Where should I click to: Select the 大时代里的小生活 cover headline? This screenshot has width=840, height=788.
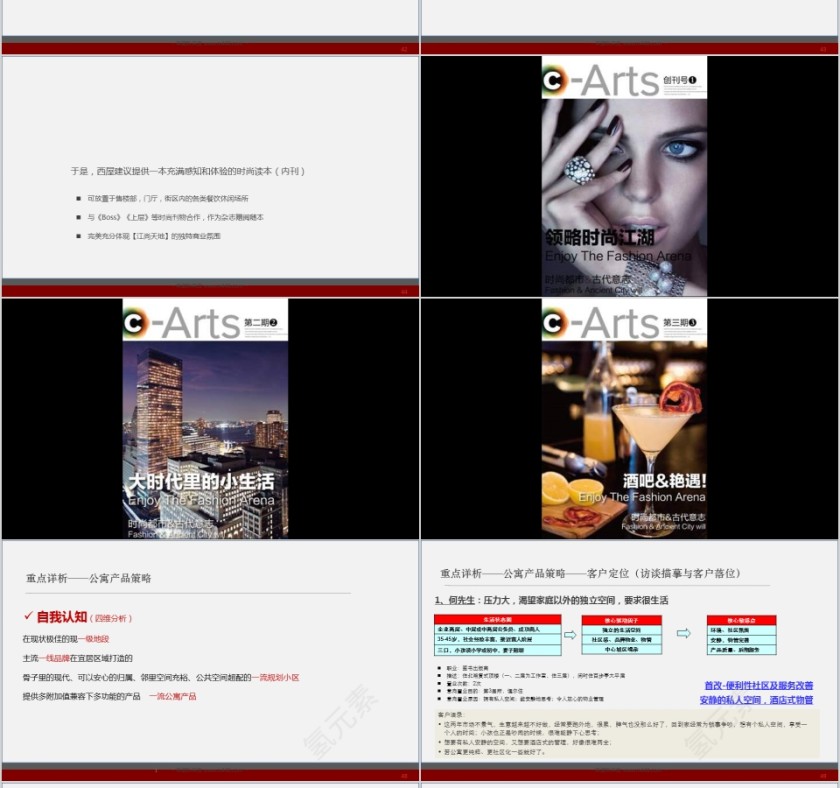[202, 481]
